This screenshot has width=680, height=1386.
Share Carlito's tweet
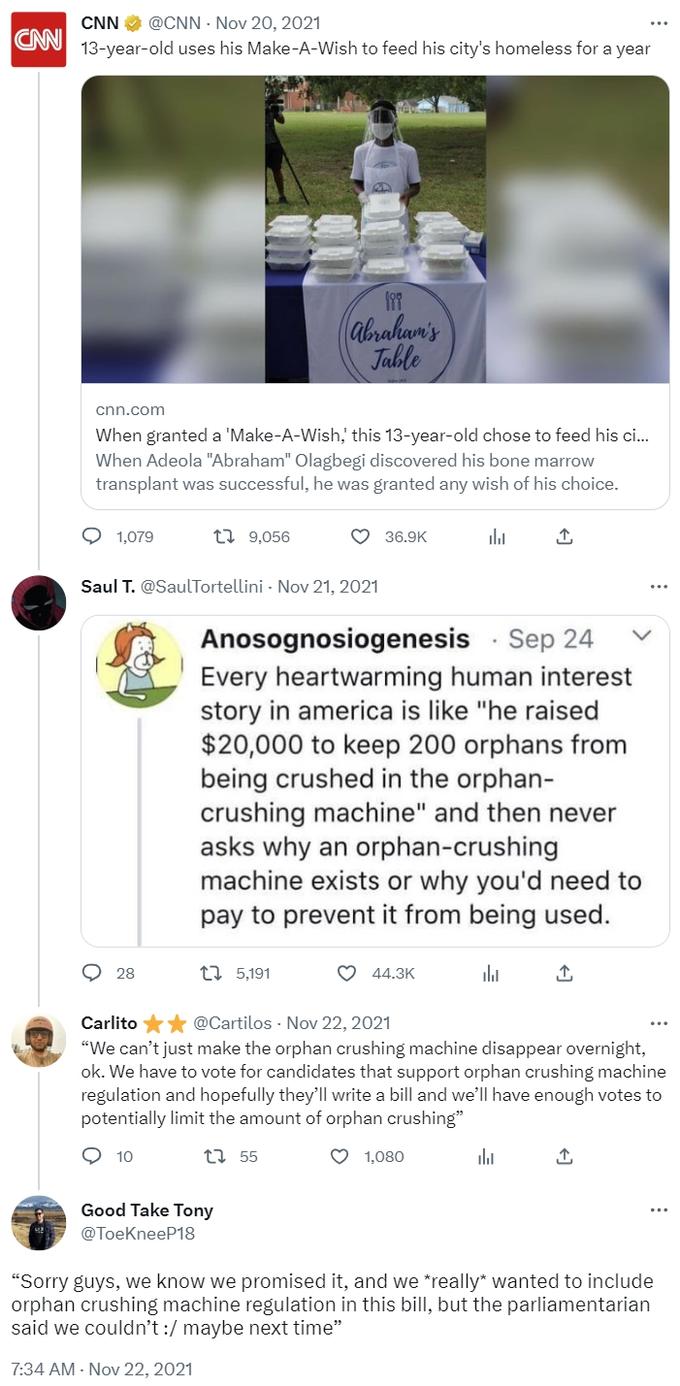coord(564,1156)
